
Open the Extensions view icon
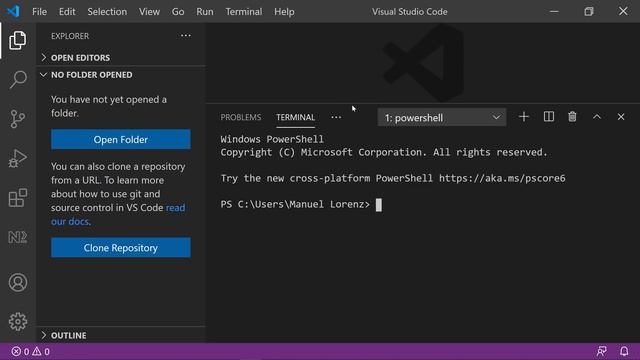(18, 198)
